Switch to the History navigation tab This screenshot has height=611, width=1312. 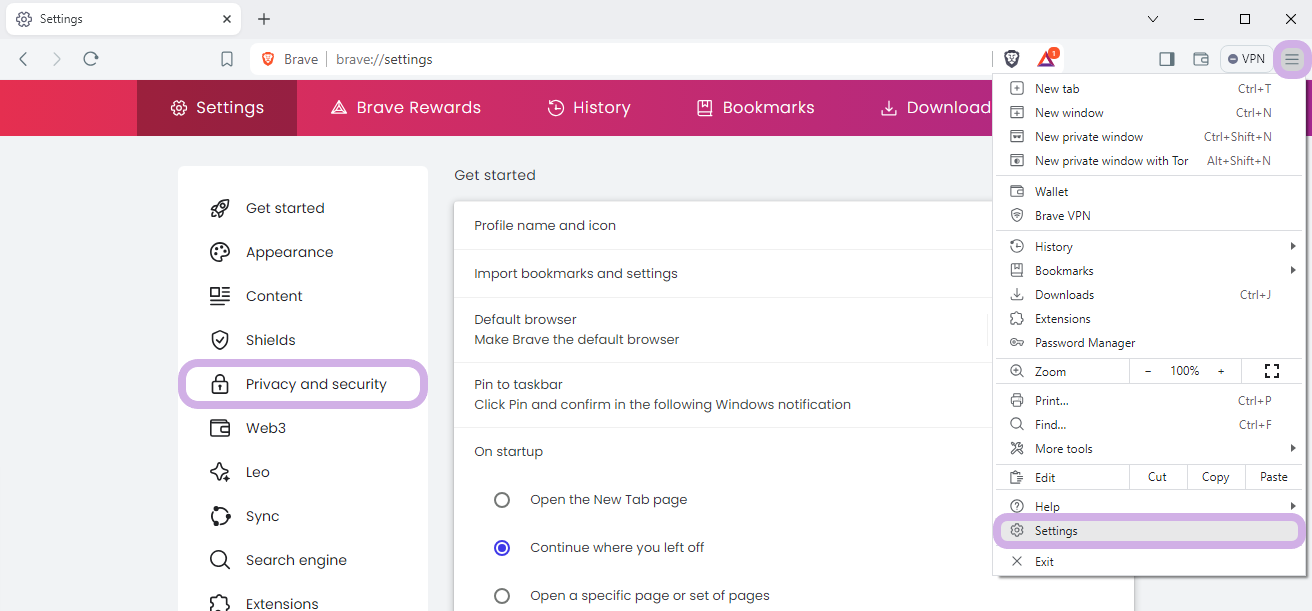pos(589,108)
